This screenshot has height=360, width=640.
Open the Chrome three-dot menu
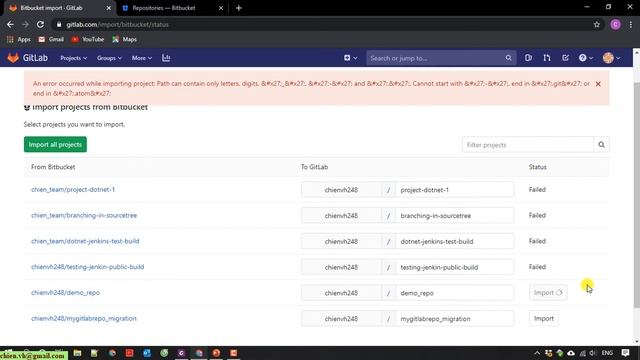point(631,24)
